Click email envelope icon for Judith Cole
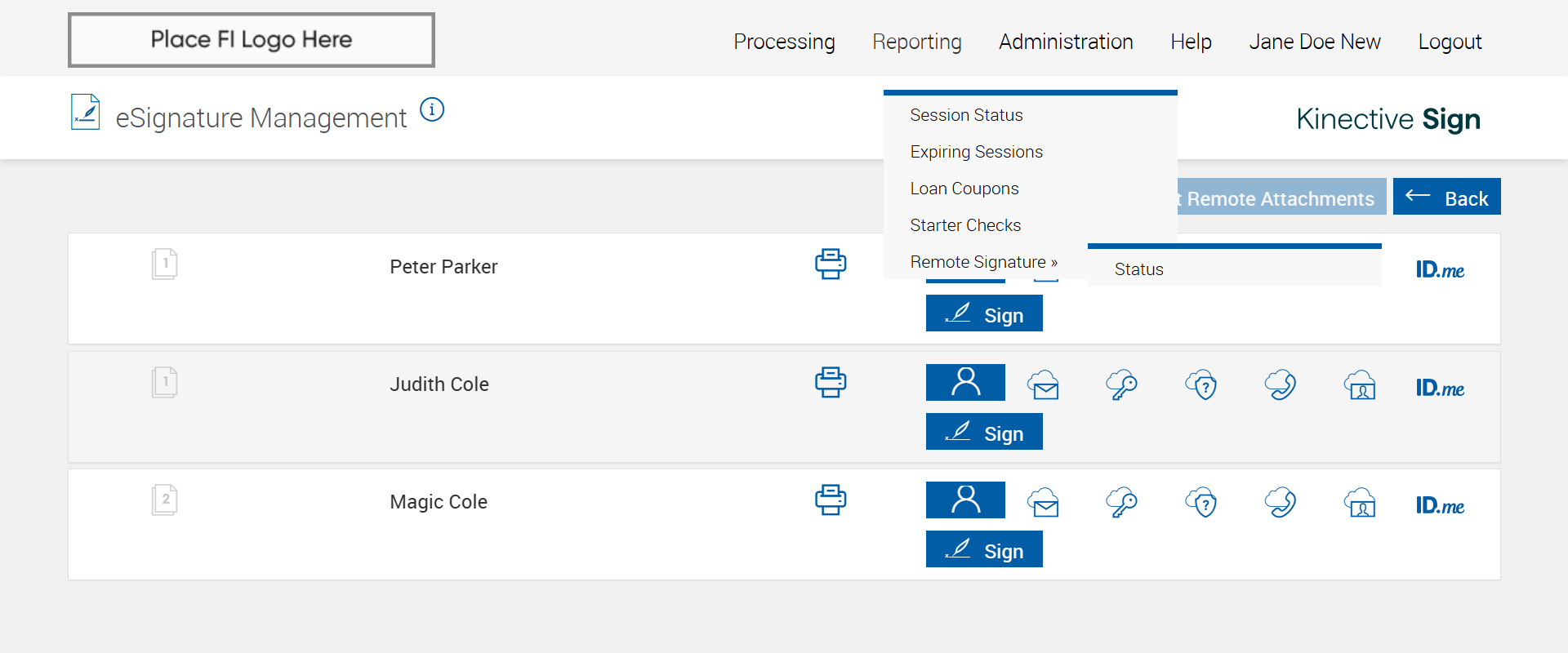Viewport: 1568px width, 653px height. click(1044, 384)
